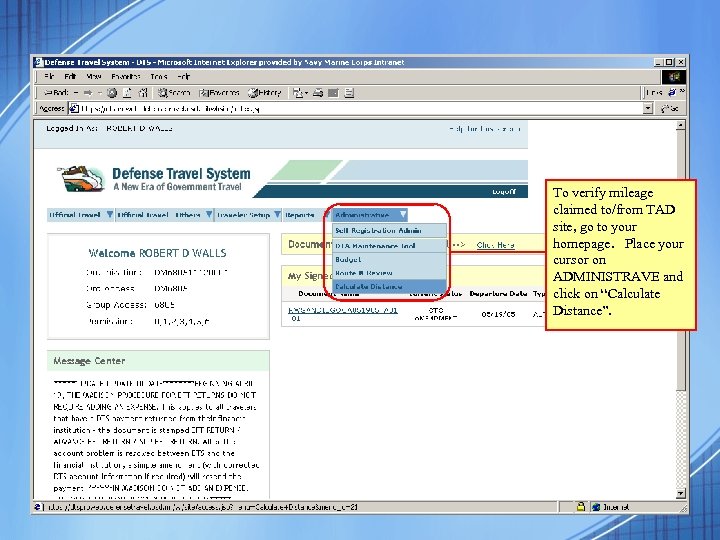Expand the Forward button dropdown arrow

(99, 93)
